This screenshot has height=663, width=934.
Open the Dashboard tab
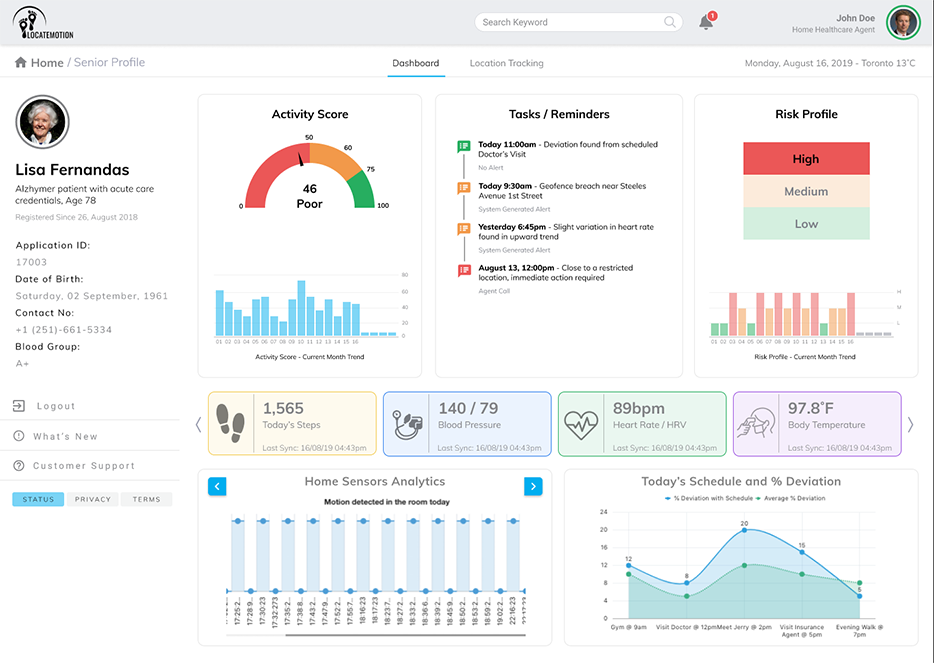point(415,63)
